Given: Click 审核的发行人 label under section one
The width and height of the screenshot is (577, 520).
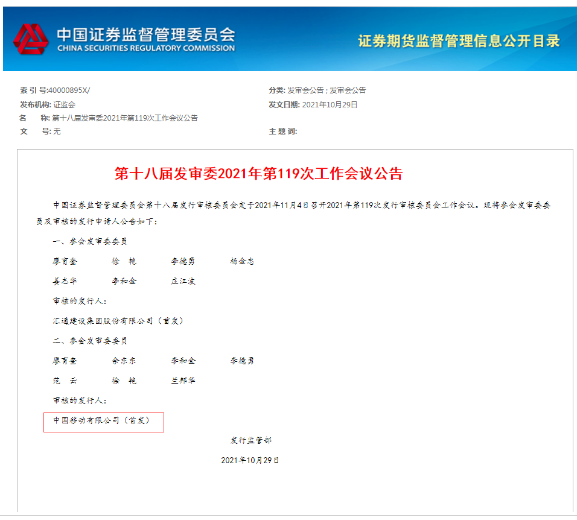Looking at the screenshot, I should coord(79,301).
